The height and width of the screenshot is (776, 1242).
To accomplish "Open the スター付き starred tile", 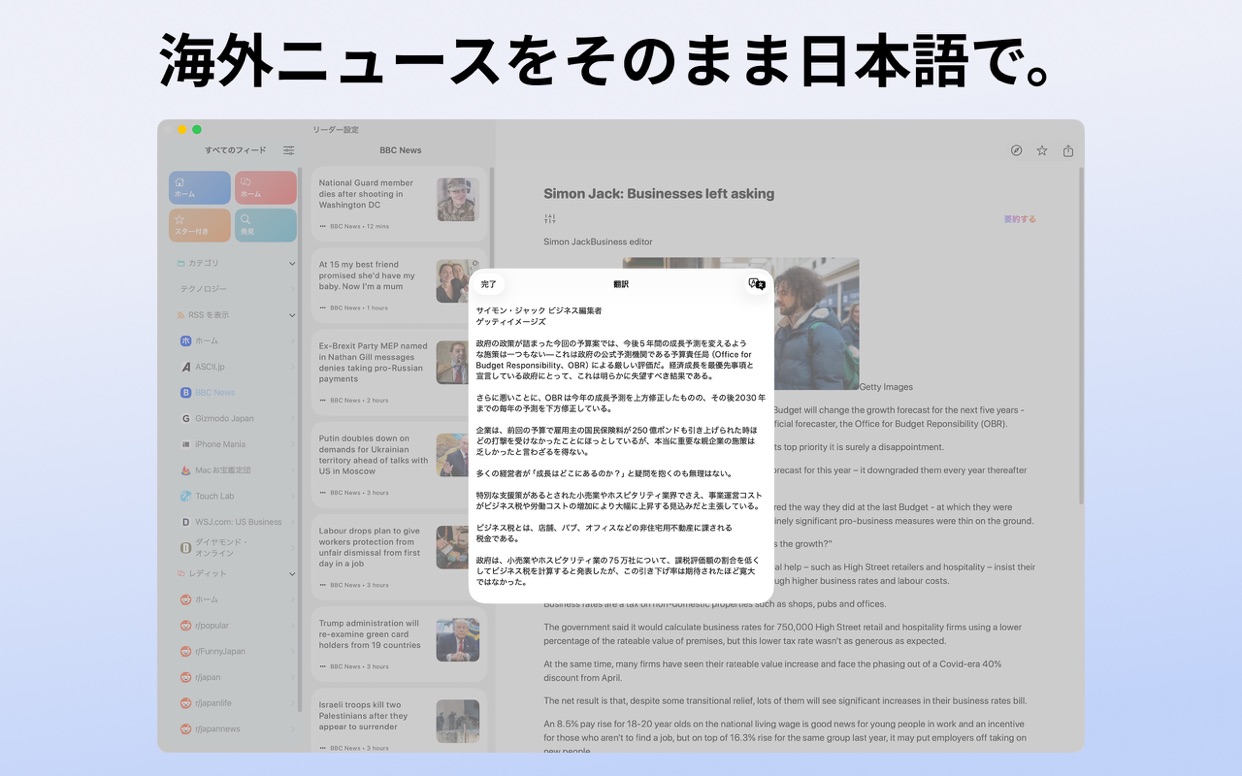I will coord(199,224).
